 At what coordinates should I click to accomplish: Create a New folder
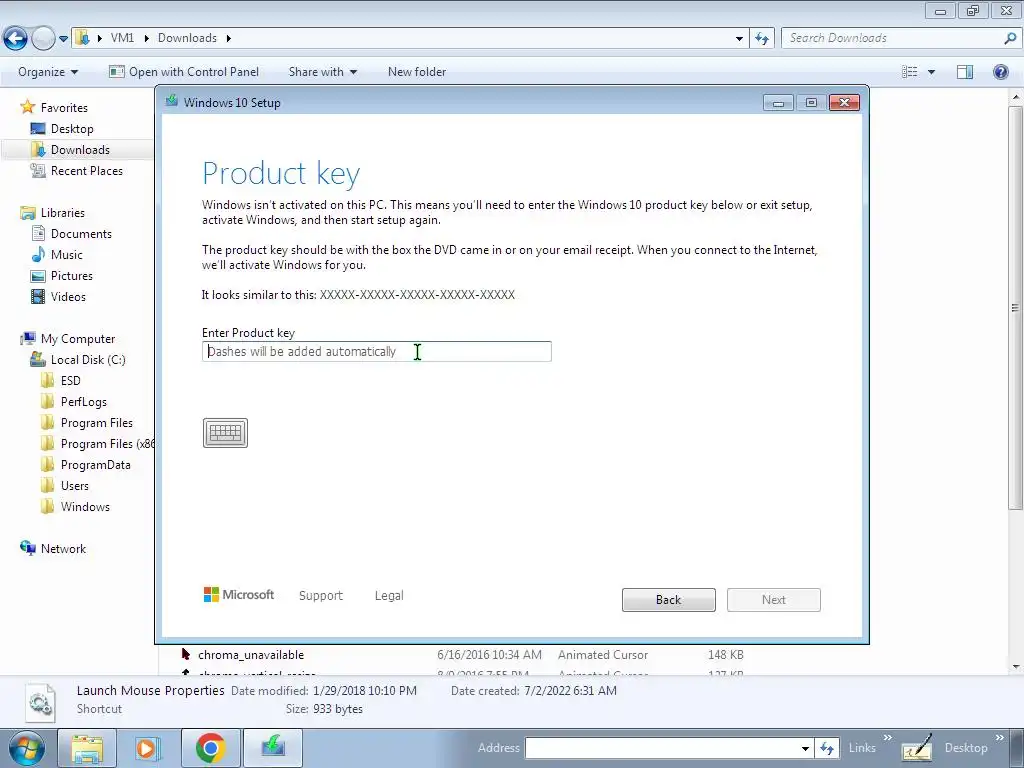click(x=417, y=72)
